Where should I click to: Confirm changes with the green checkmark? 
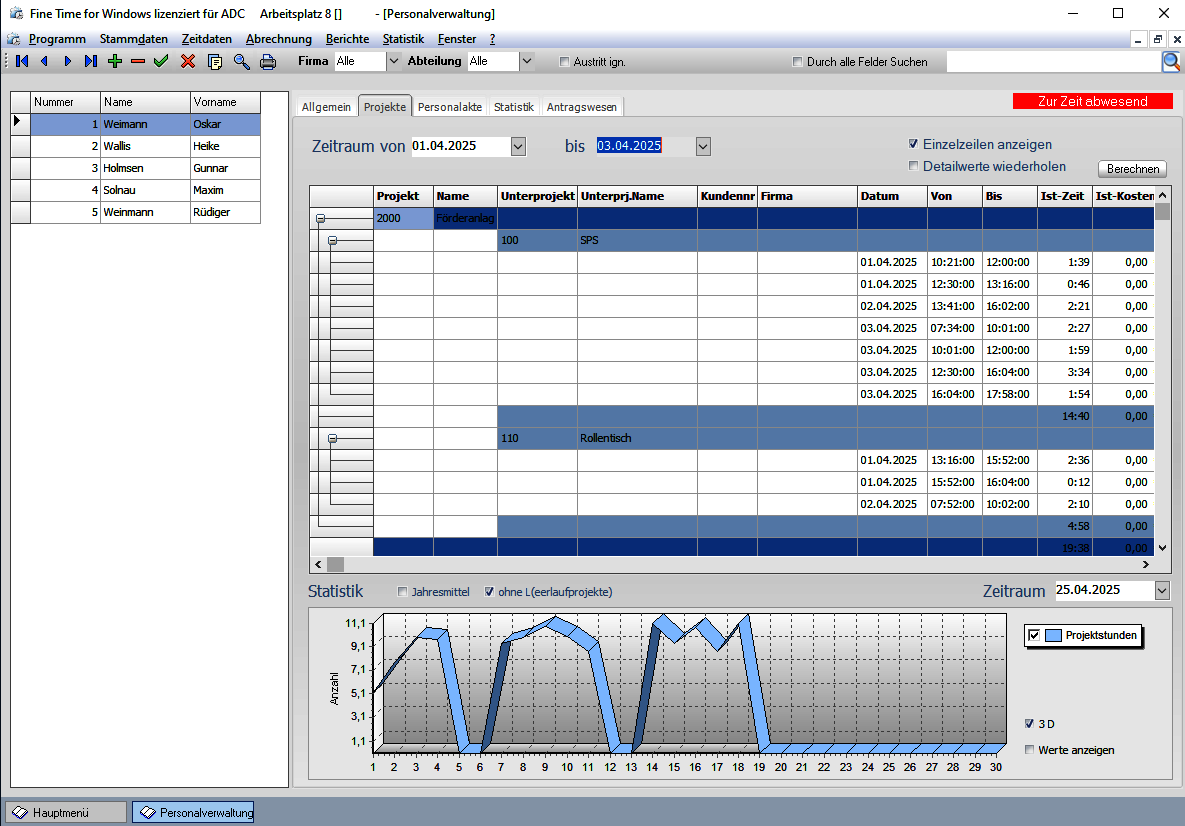point(161,61)
